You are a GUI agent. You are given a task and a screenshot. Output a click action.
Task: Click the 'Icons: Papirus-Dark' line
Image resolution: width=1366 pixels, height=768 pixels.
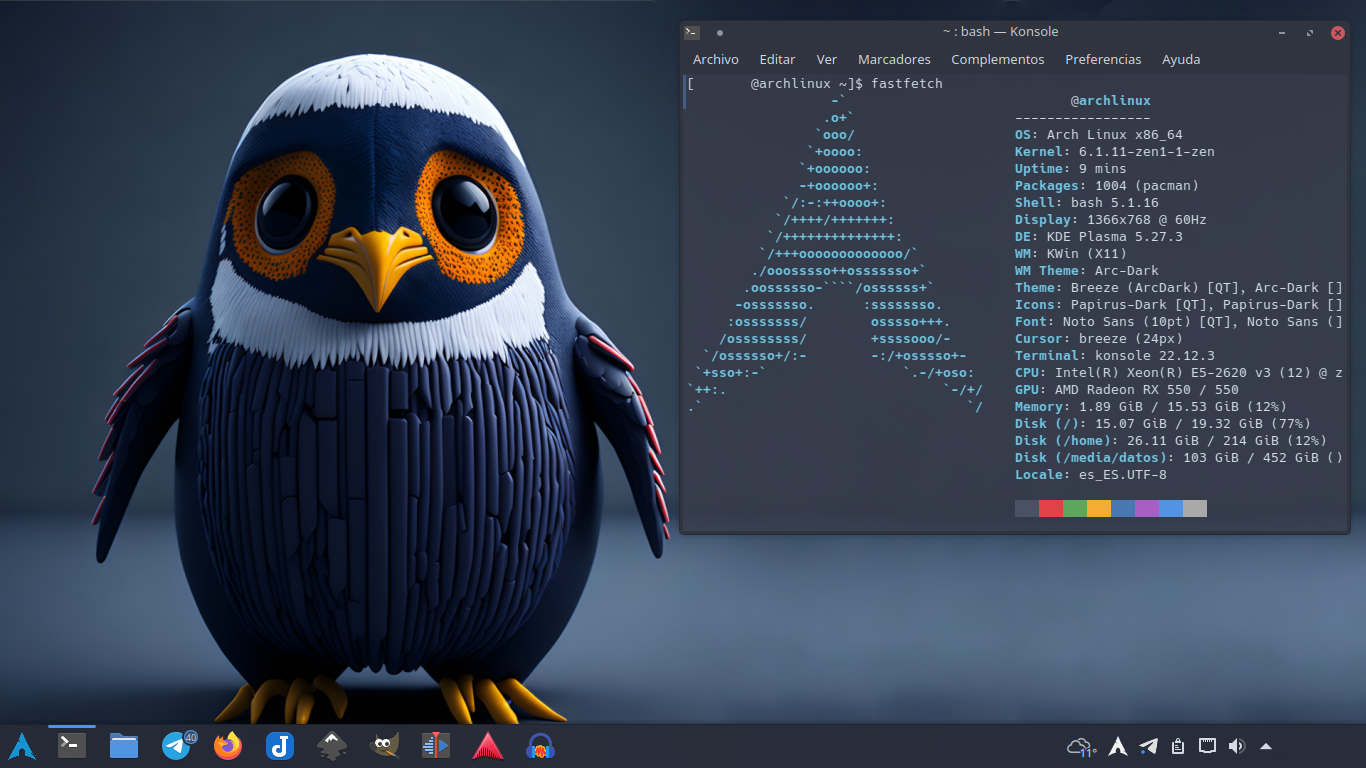tap(1179, 305)
